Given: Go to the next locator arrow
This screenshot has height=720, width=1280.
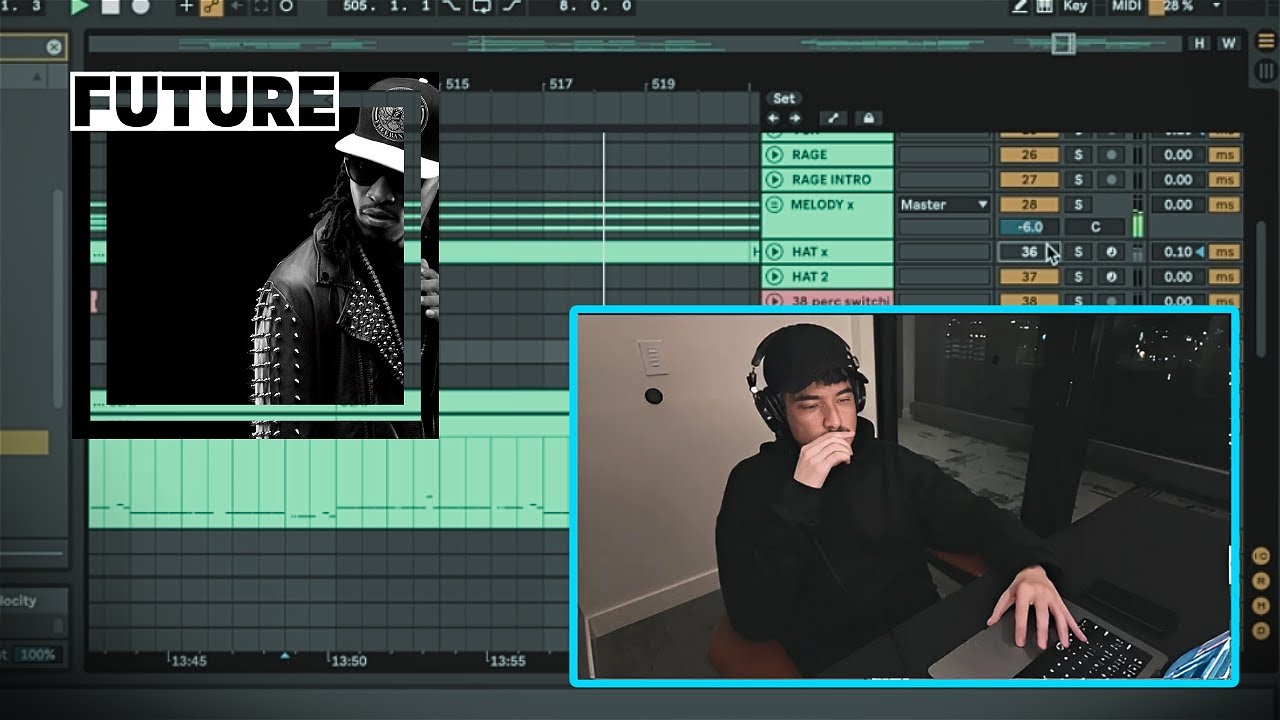Looking at the screenshot, I should point(794,118).
